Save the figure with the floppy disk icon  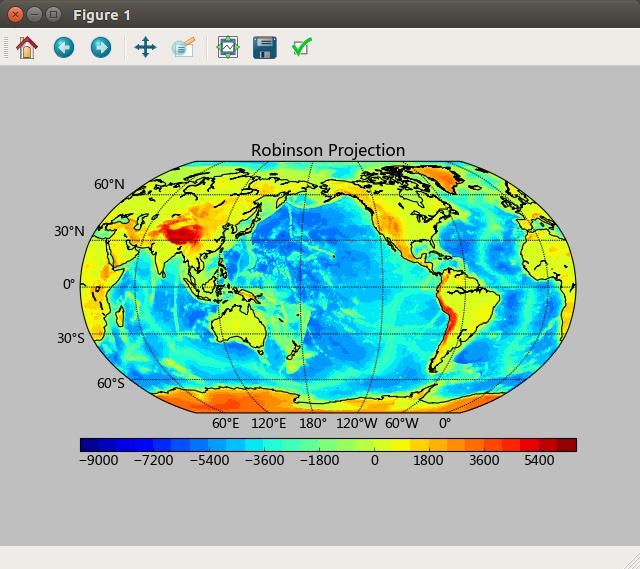tap(264, 47)
